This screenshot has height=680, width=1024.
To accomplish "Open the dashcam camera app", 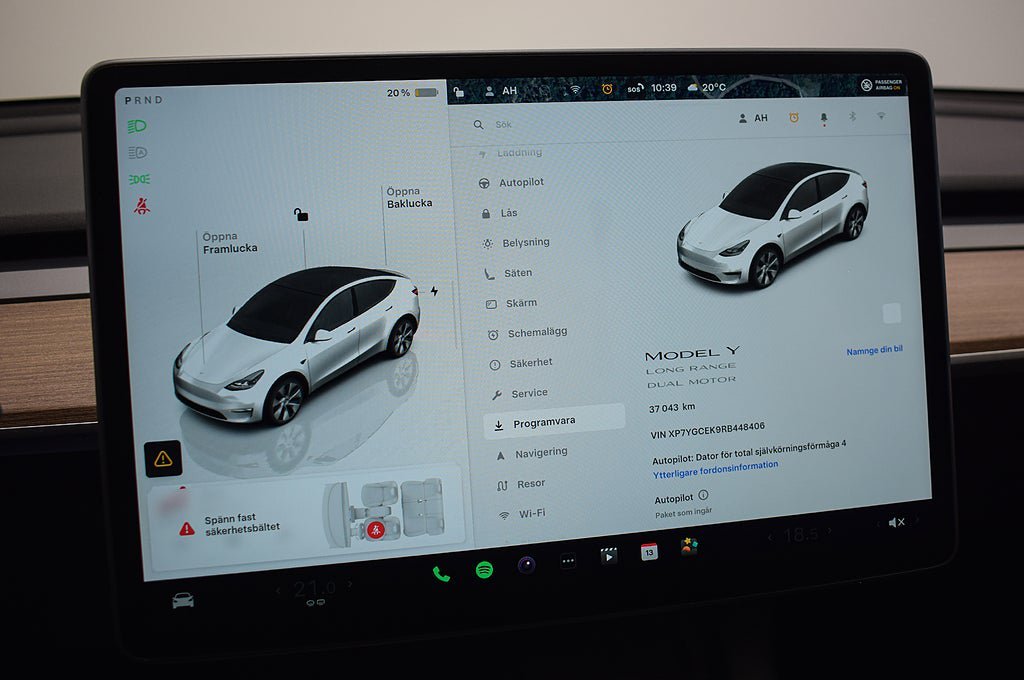I will [x=526, y=565].
